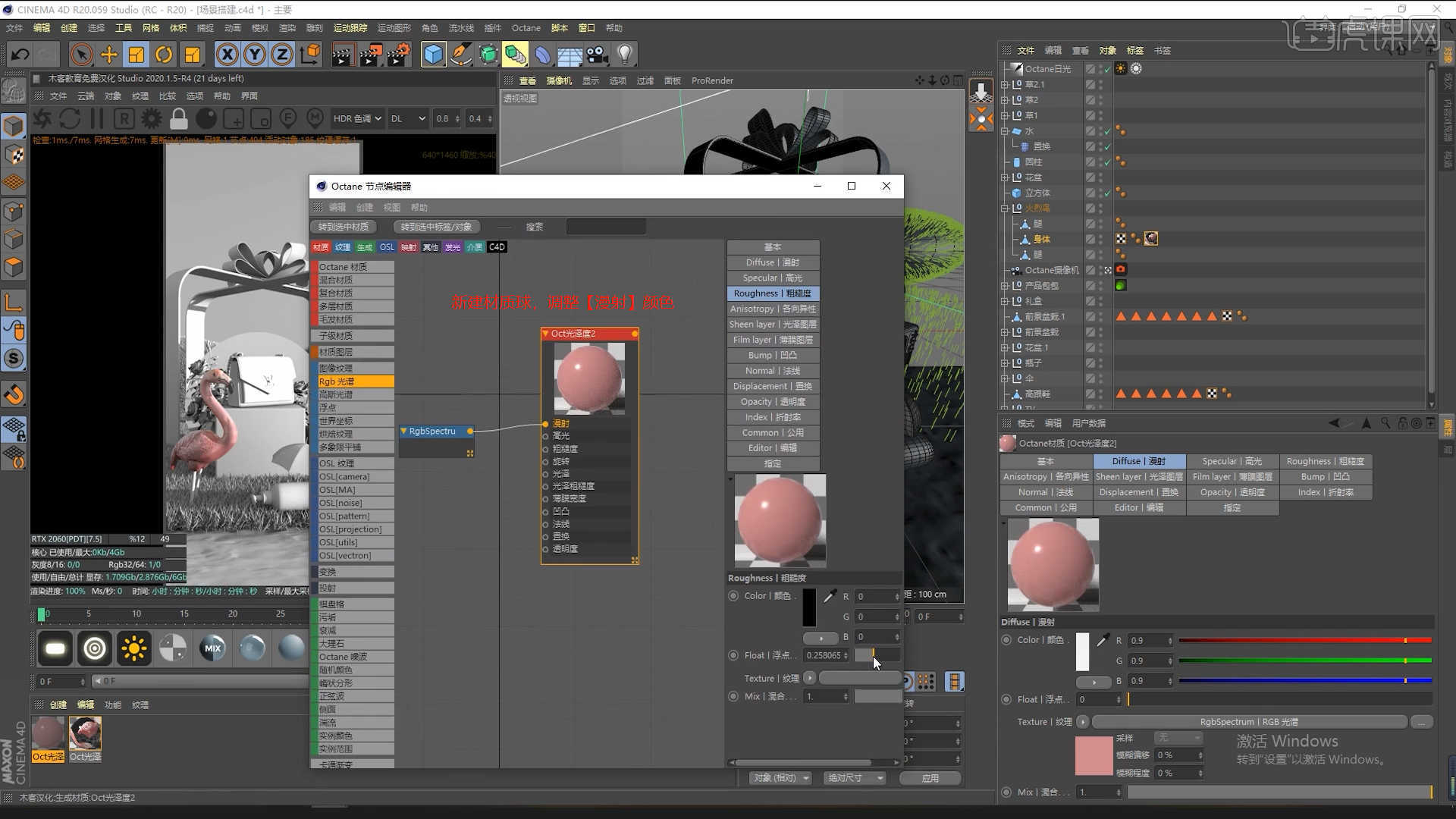Click the Octane settings gear icon
Viewport: 1456px width, 819px height.
pyautogui.click(x=152, y=119)
